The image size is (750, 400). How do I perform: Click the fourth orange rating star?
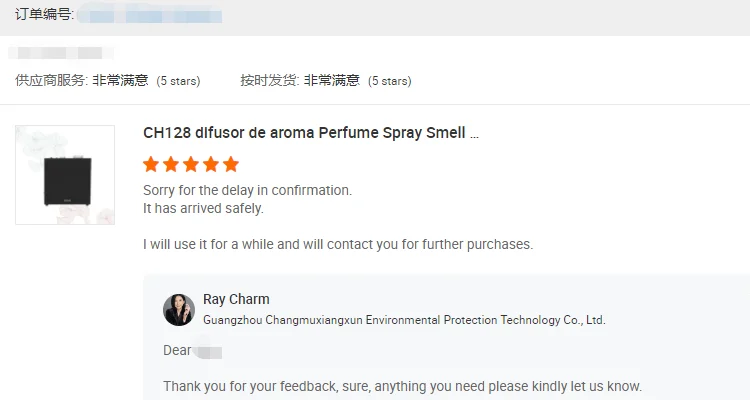[211, 164]
